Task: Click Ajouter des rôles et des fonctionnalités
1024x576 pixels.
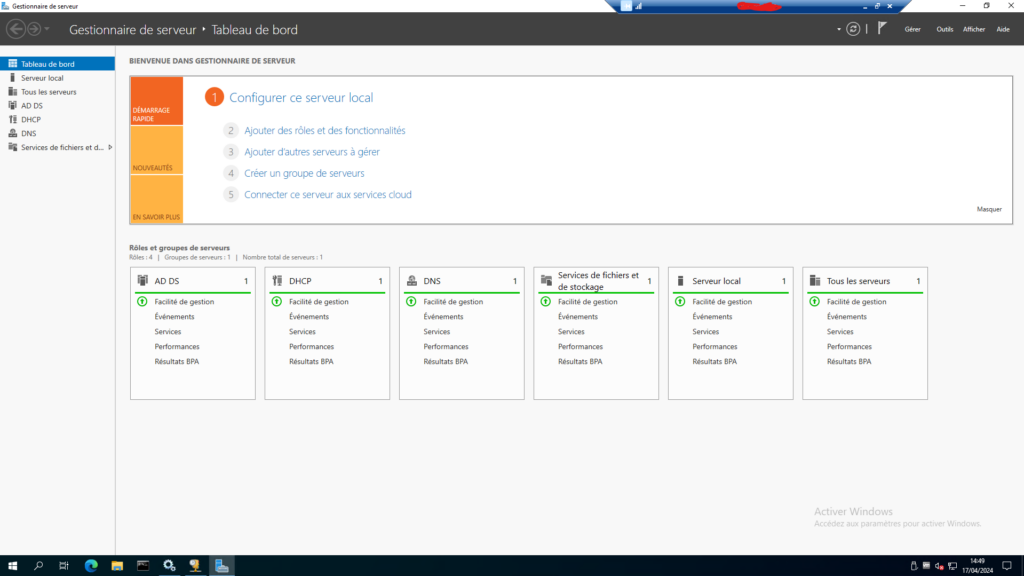Action: (x=324, y=130)
